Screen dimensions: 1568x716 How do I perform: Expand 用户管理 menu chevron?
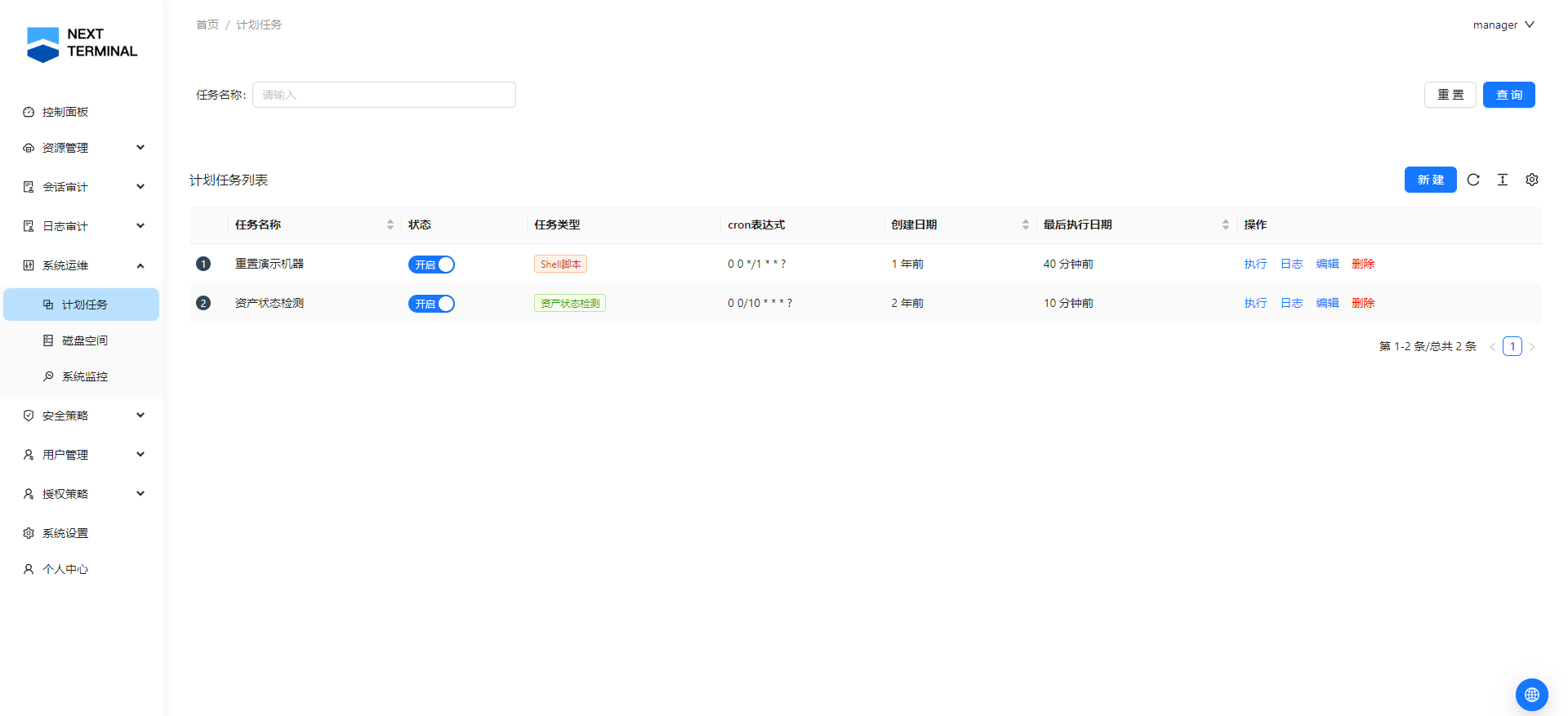140,455
